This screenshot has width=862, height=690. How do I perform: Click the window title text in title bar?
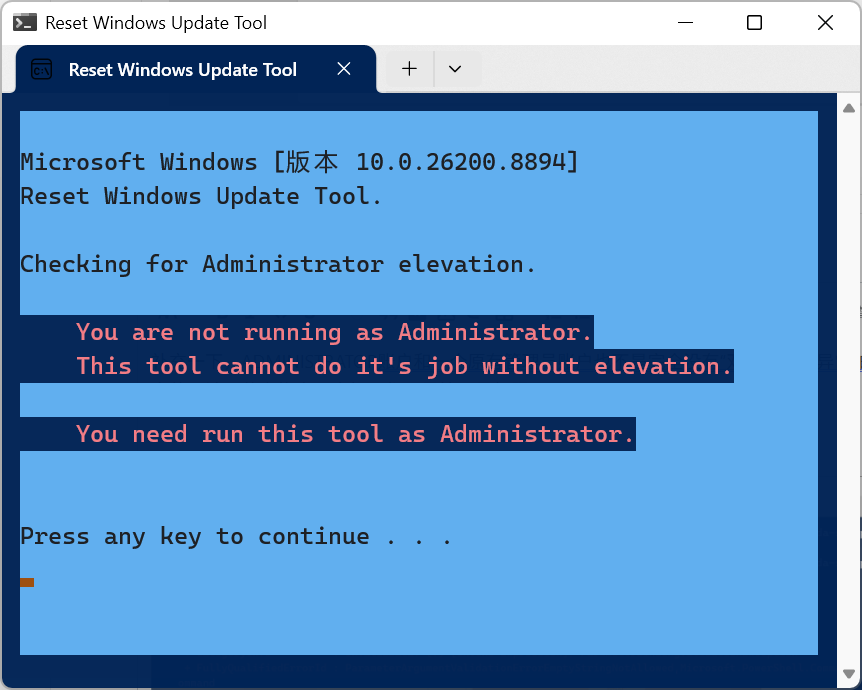coord(156,23)
